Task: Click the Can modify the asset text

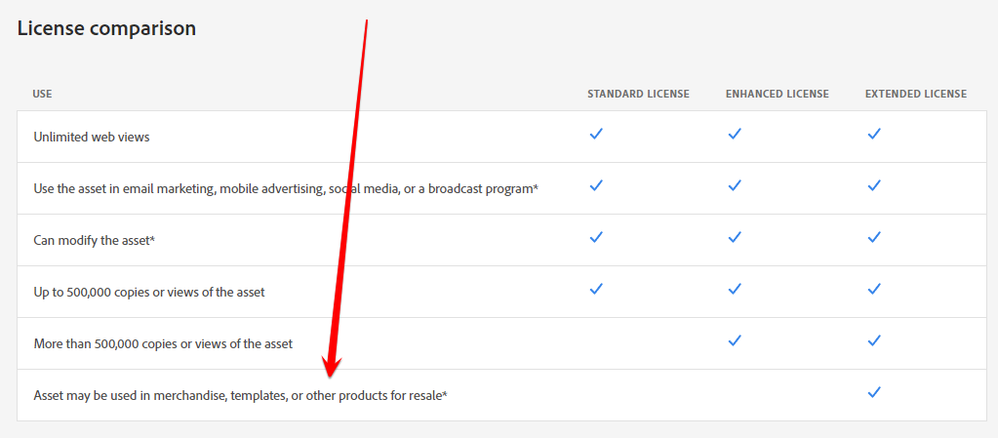Action: tap(94, 240)
